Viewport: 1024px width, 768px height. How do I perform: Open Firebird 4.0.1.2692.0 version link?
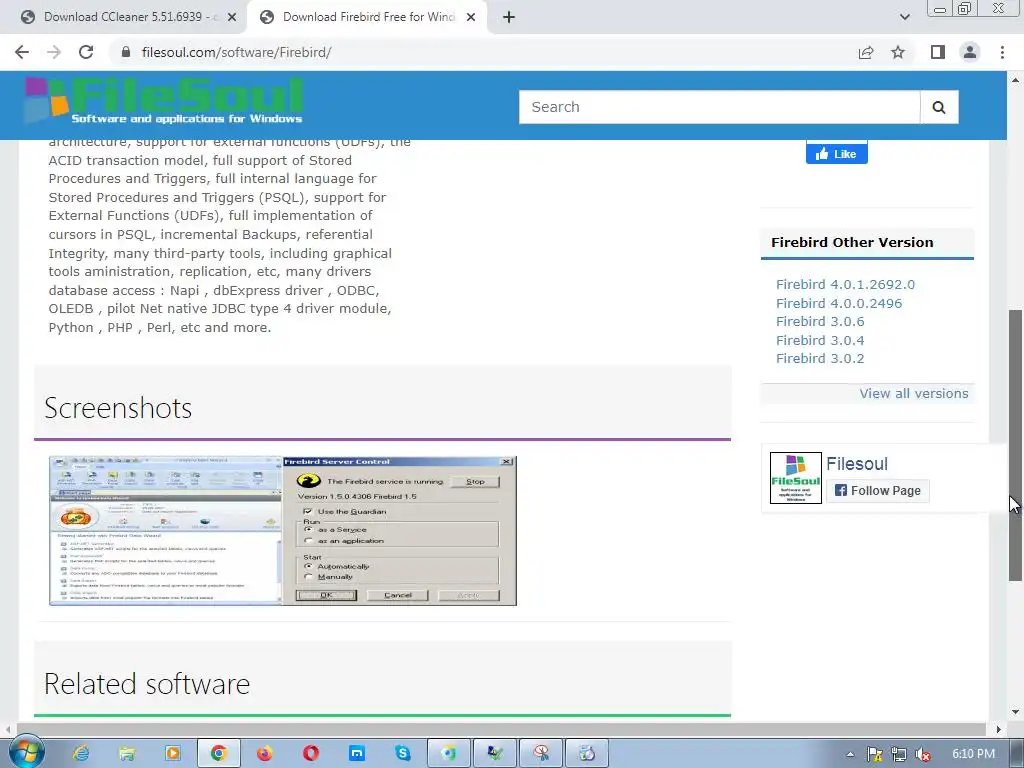click(x=845, y=285)
